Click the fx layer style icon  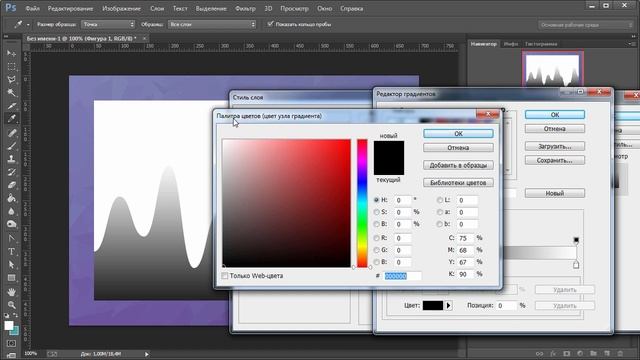tap(553, 353)
